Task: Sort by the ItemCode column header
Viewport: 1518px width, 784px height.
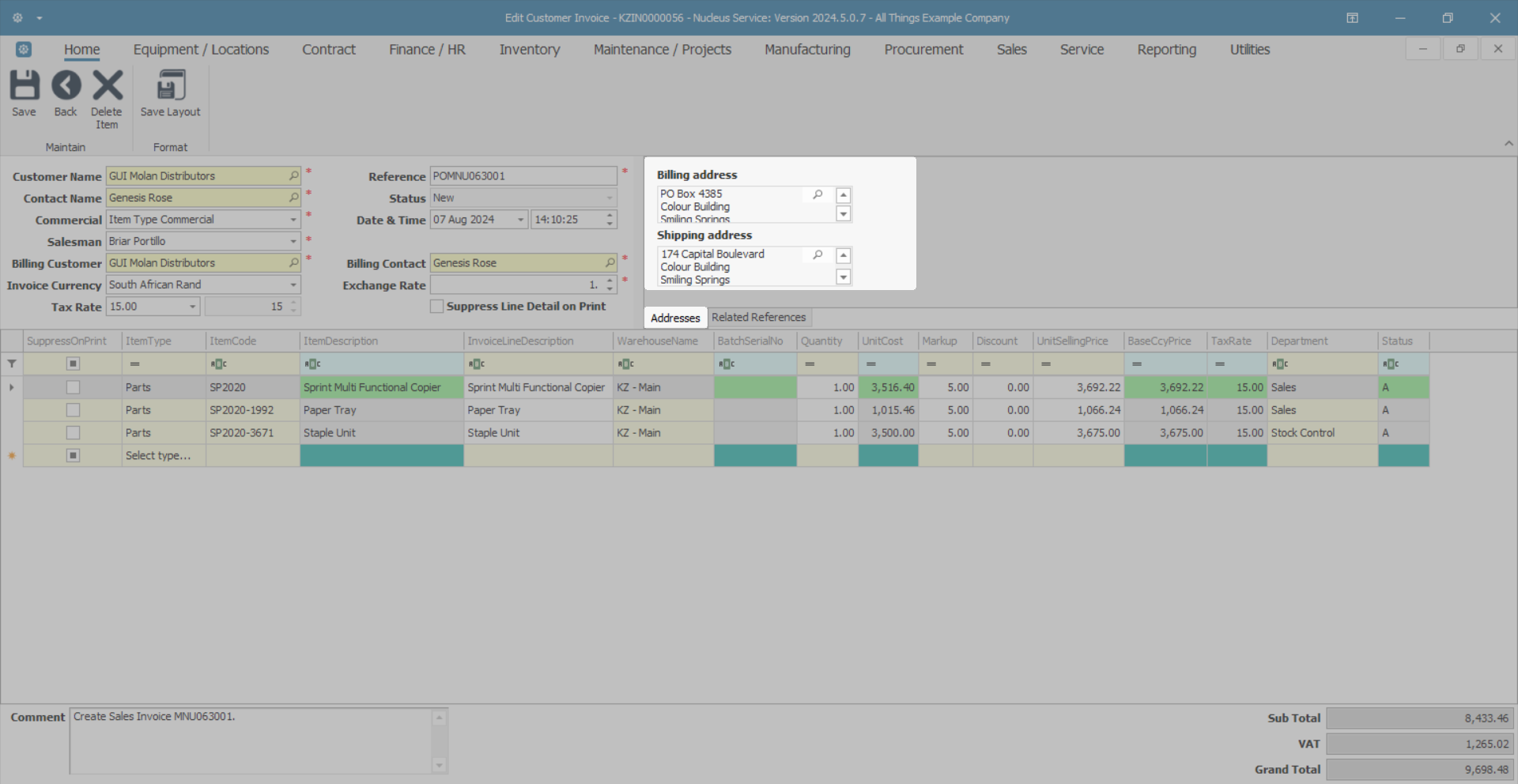Action: [x=253, y=341]
